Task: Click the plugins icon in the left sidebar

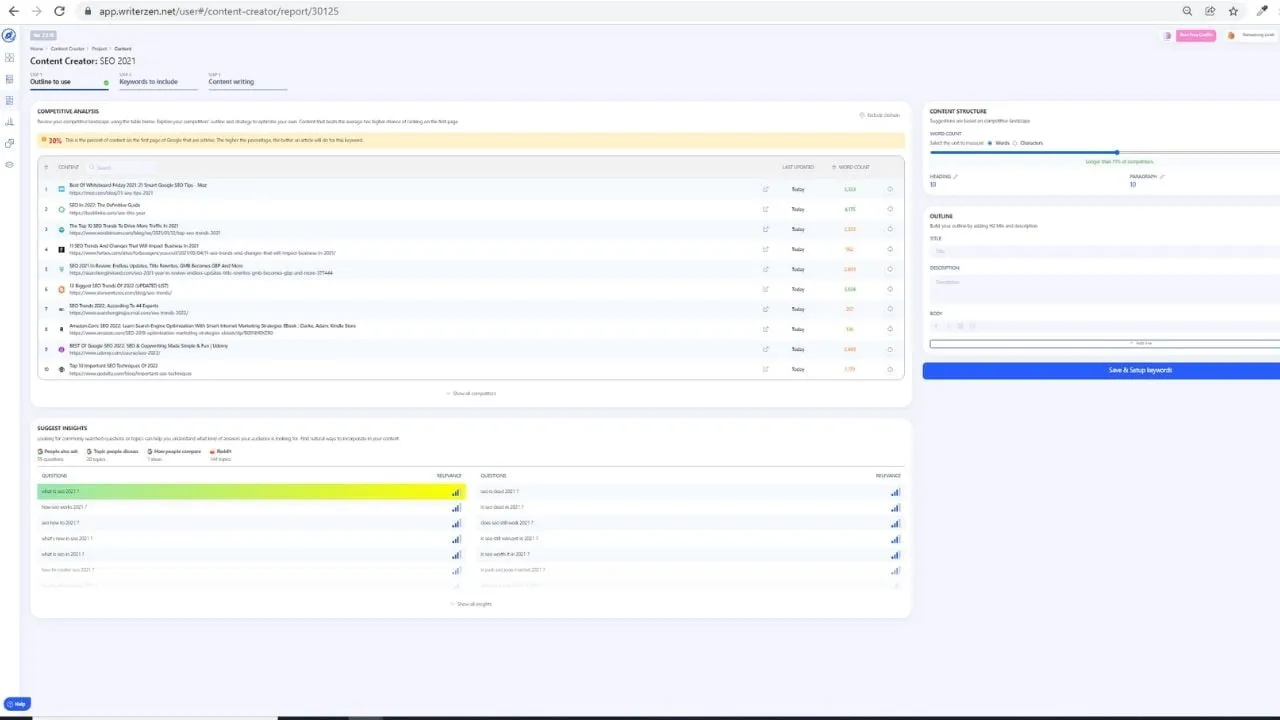Action: click(9, 143)
